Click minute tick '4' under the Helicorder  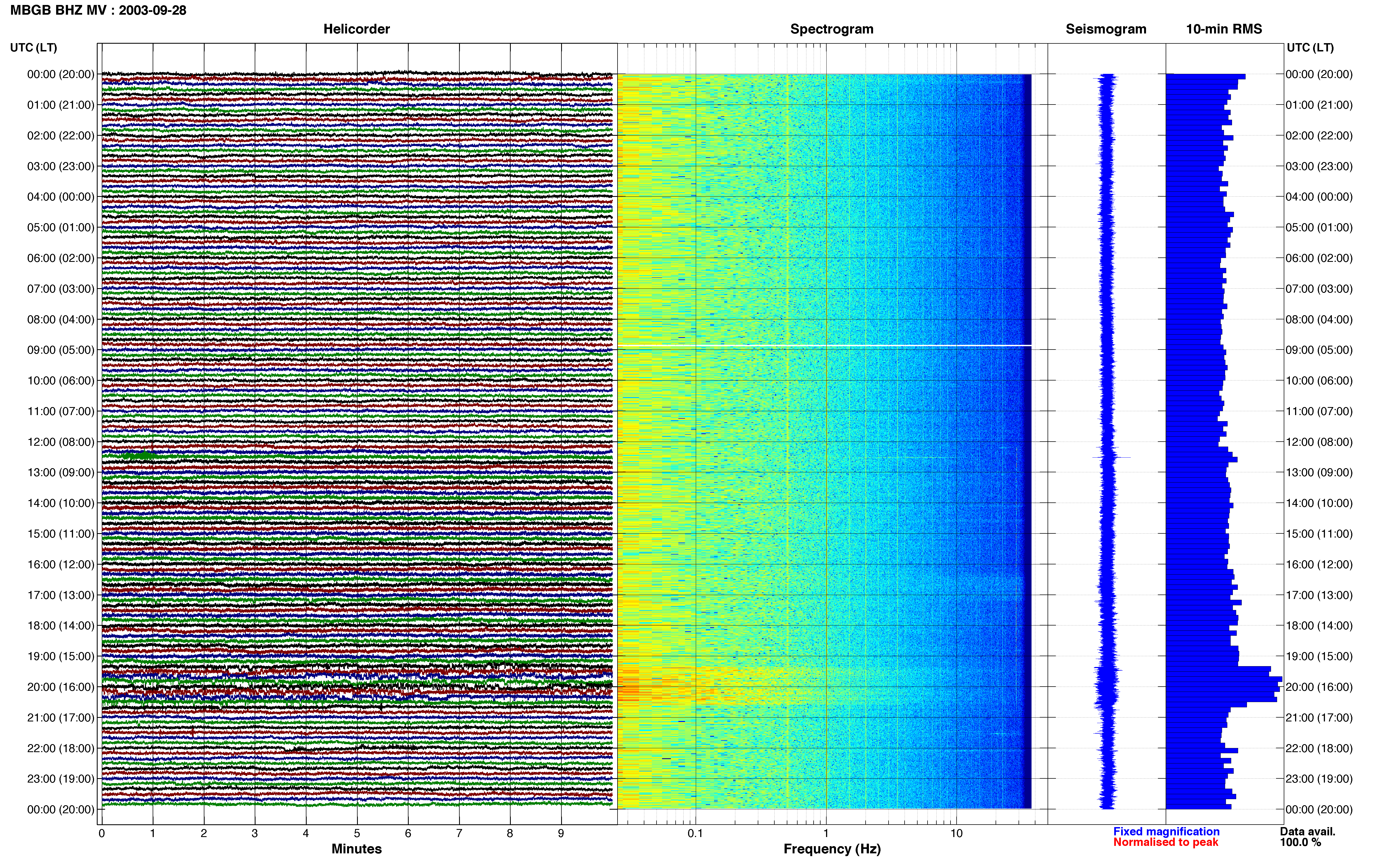pyautogui.click(x=306, y=833)
